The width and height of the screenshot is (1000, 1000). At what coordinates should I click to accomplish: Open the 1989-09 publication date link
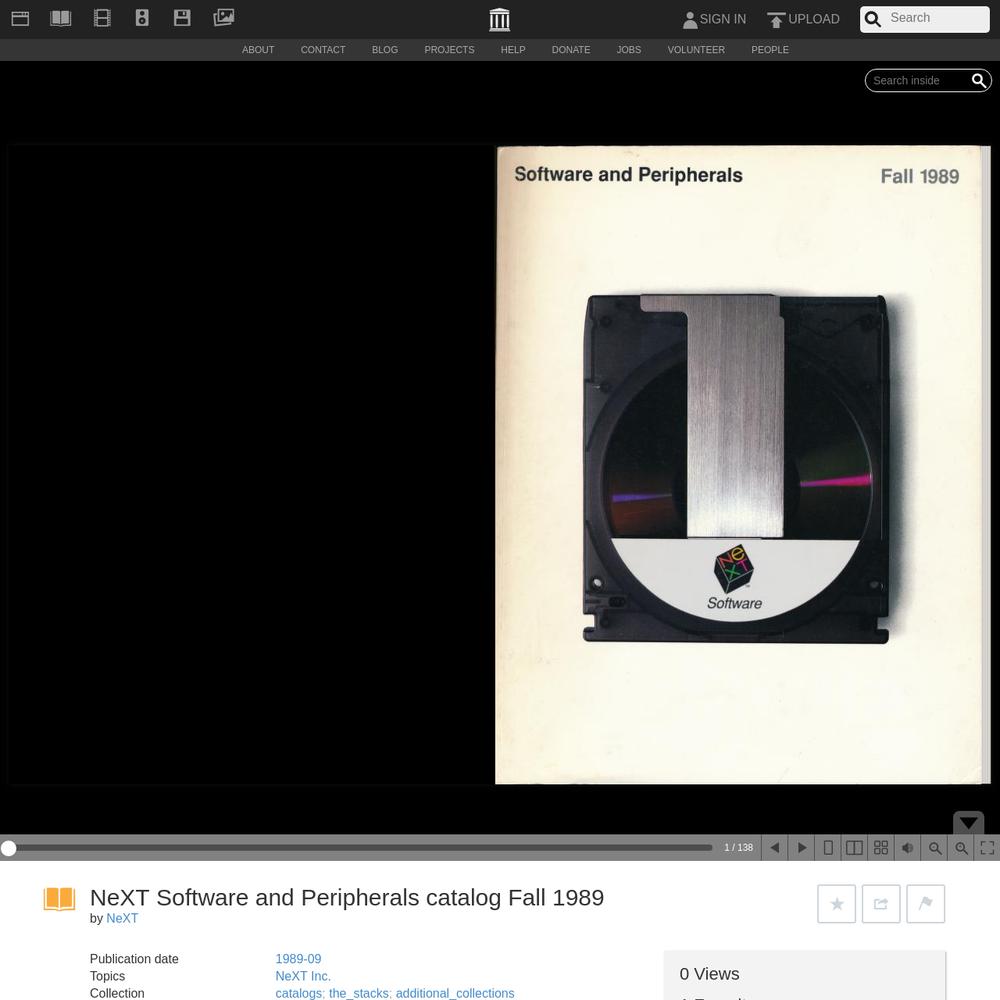[298, 959]
